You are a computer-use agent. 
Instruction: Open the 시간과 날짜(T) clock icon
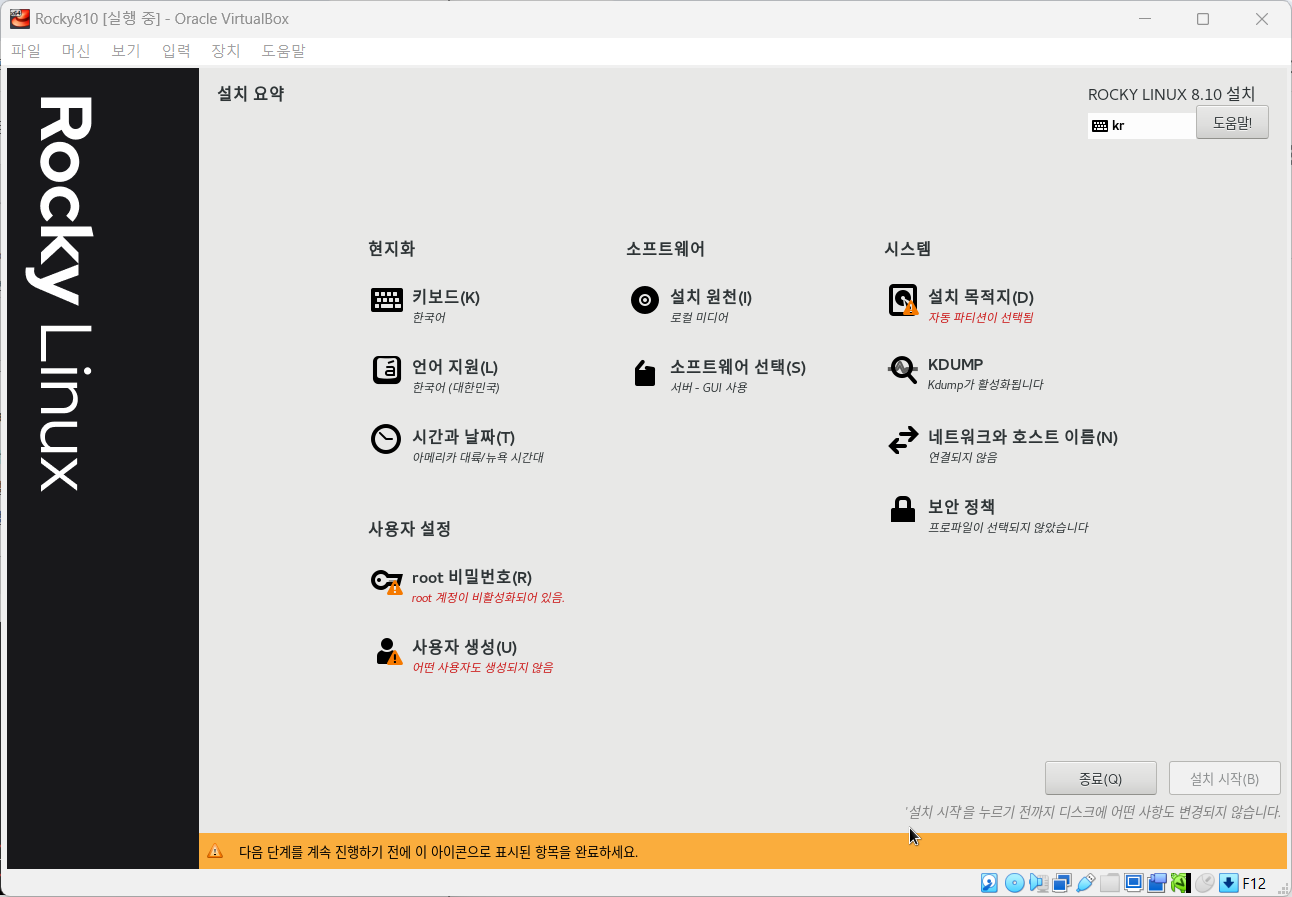pos(386,439)
